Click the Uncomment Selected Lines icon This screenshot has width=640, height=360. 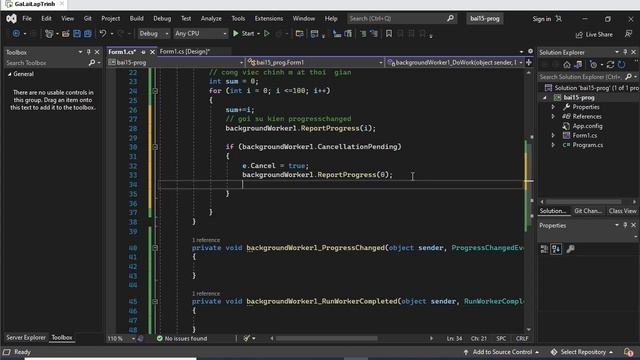tap(373, 33)
